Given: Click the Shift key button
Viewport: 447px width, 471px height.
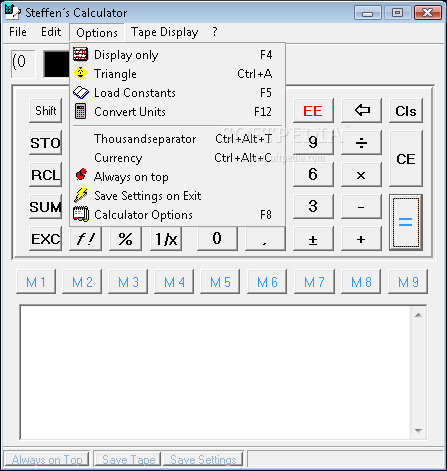Looking at the screenshot, I should [45, 111].
